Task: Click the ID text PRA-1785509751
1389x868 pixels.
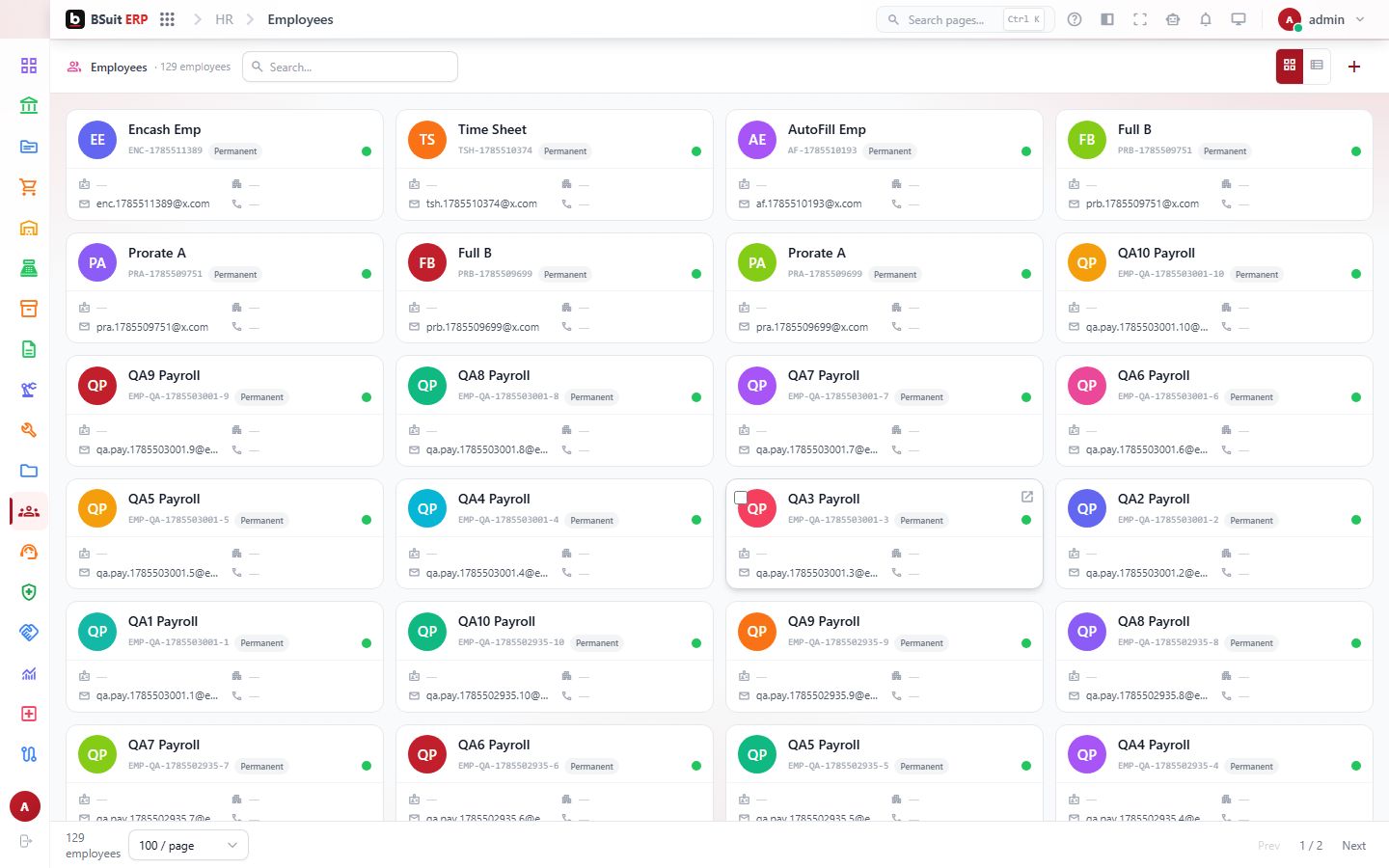Action: pos(165,274)
